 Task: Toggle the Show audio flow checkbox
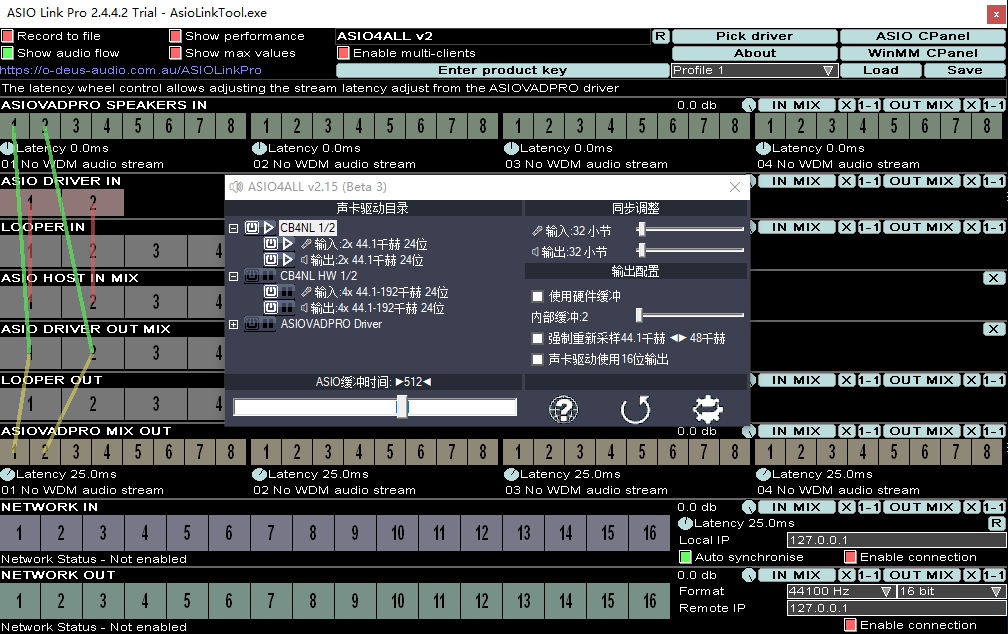7,53
